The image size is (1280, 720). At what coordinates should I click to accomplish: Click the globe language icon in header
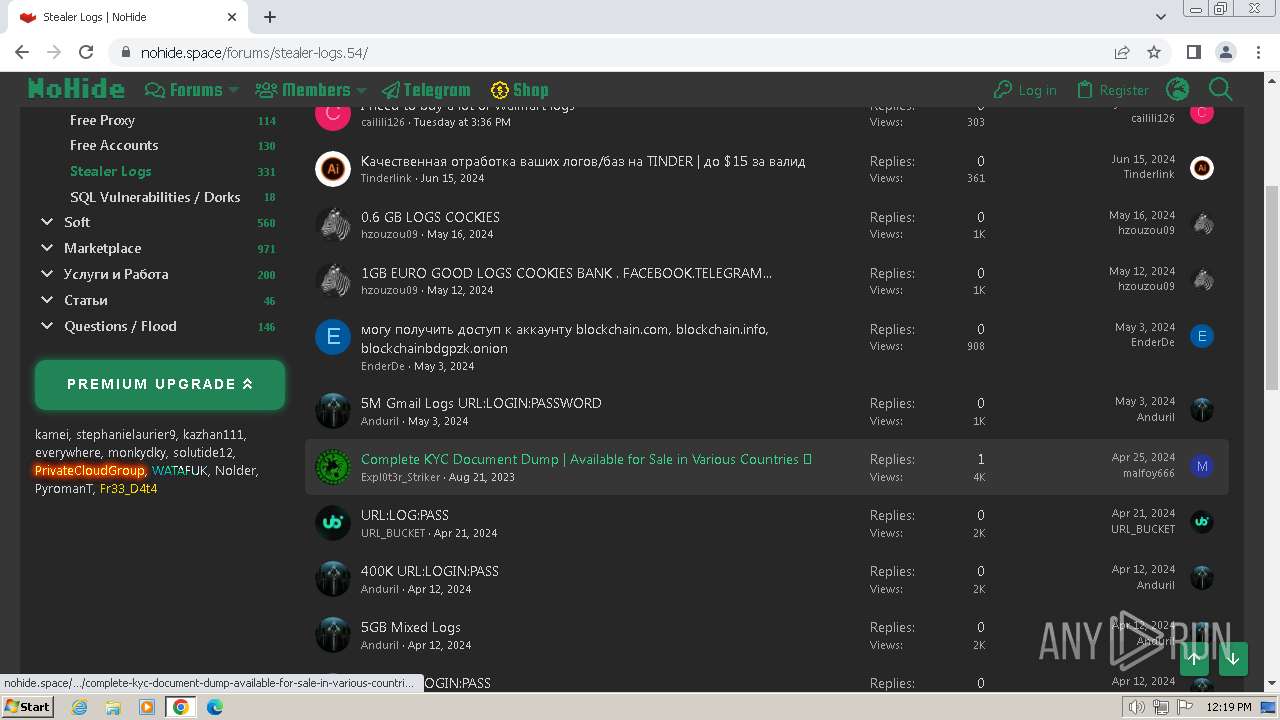tap(1178, 90)
